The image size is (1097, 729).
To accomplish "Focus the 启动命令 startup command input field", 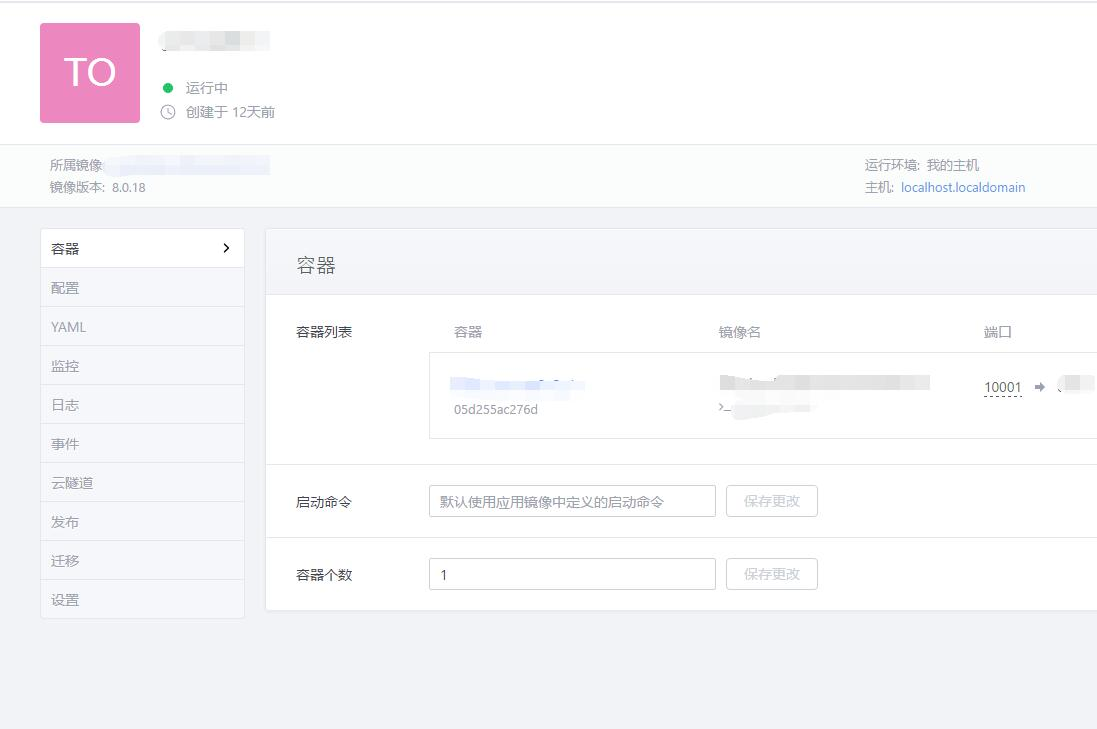I will (x=572, y=501).
